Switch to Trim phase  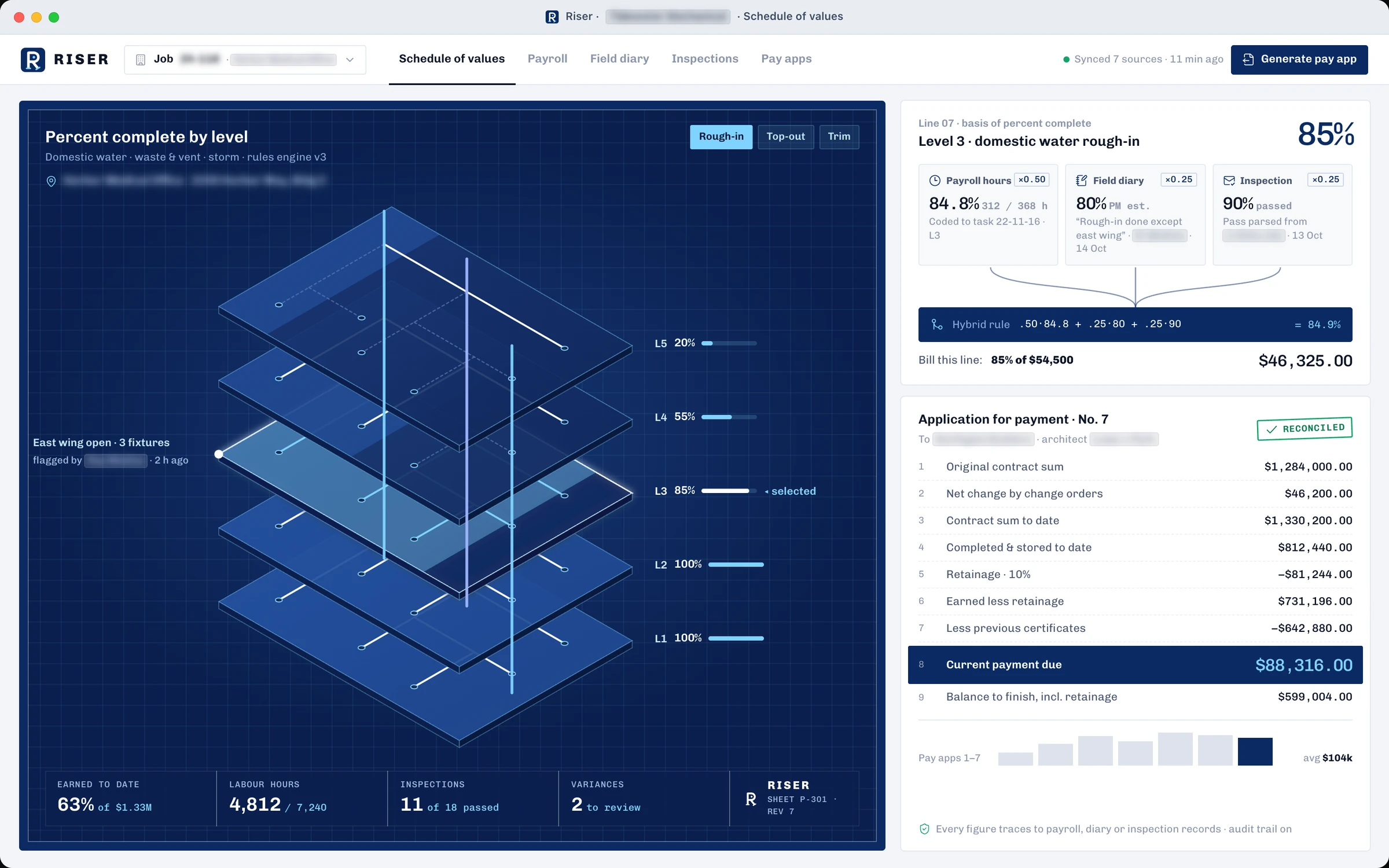(x=839, y=137)
